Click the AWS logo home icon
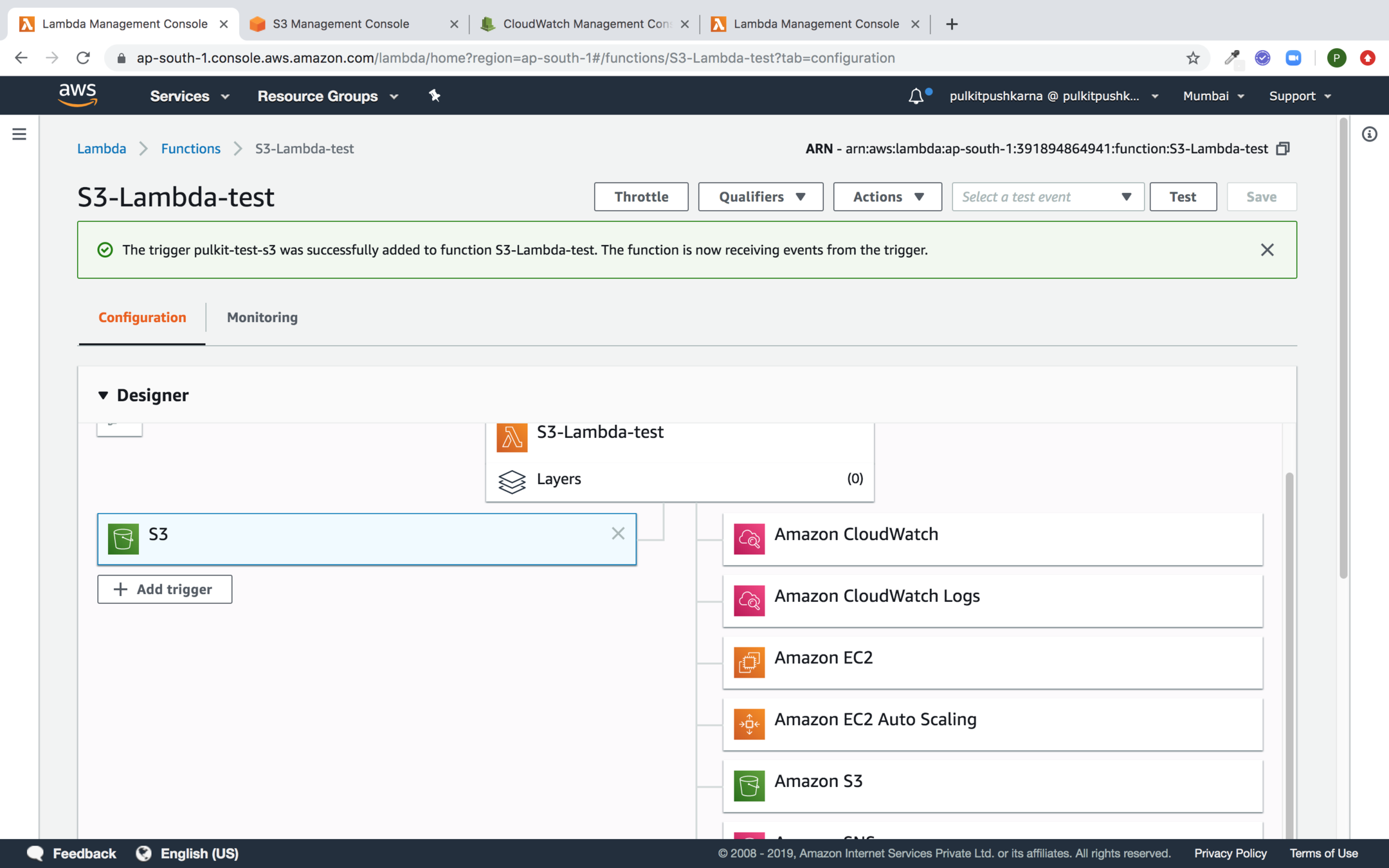 (x=78, y=95)
